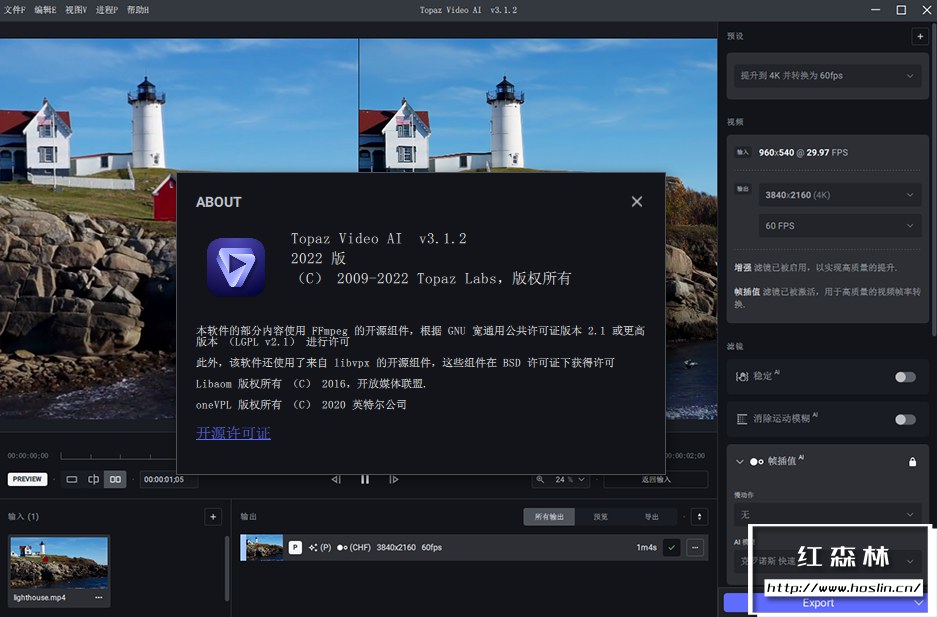Toggle the 稳定 stabilization switch
Image resolution: width=937 pixels, height=617 pixels.
pyautogui.click(x=905, y=377)
